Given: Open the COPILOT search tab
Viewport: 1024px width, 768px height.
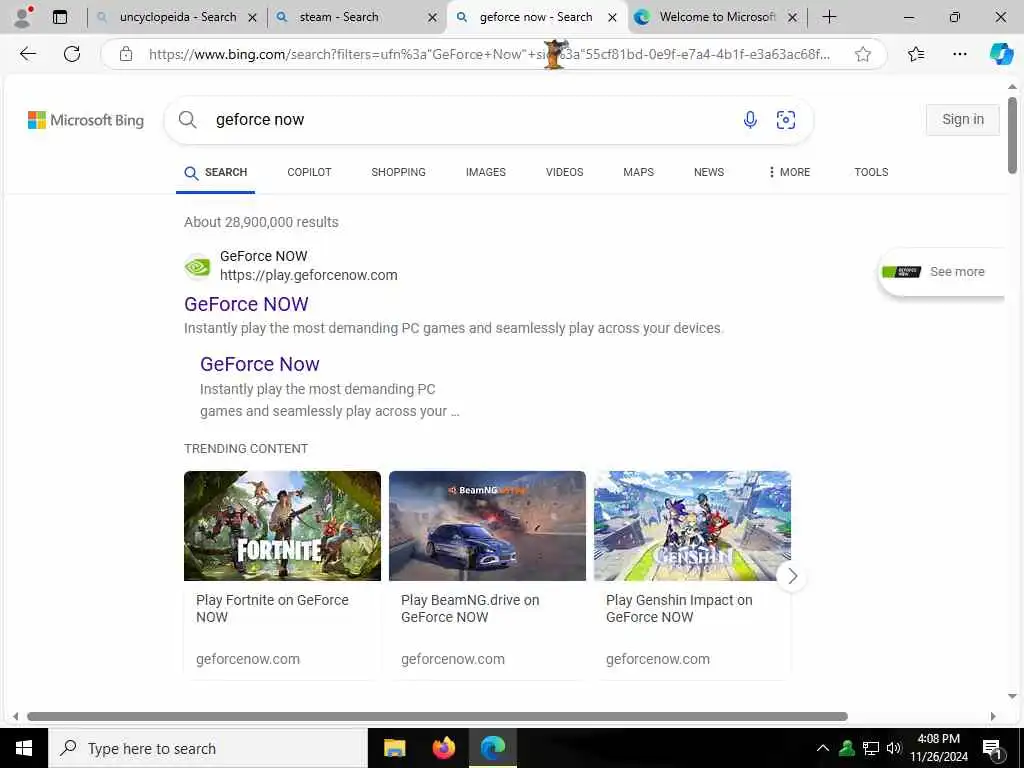Looking at the screenshot, I should pyautogui.click(x=309, y=172).
